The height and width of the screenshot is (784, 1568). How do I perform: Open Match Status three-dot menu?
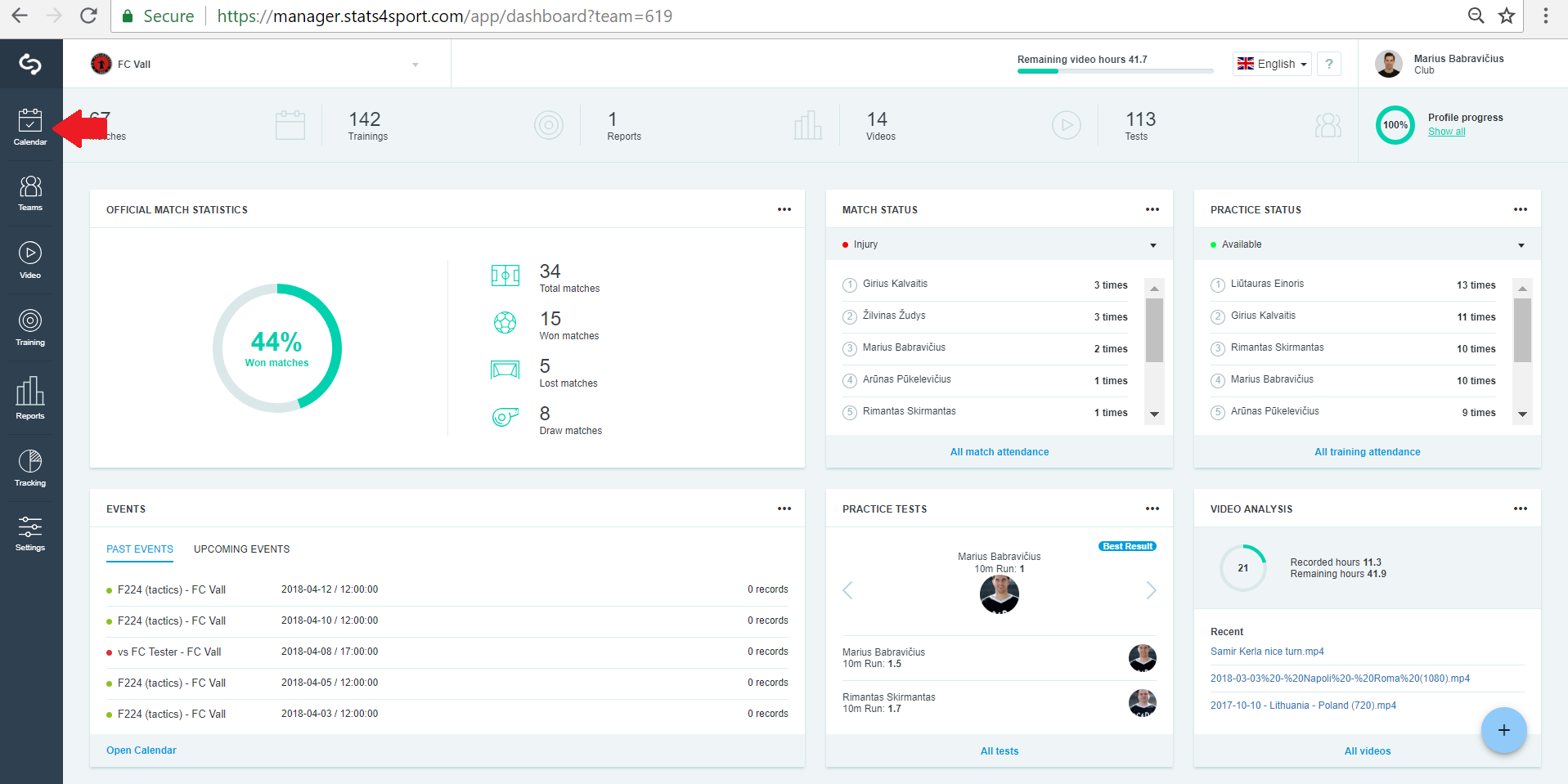[x=1152, y=209]
